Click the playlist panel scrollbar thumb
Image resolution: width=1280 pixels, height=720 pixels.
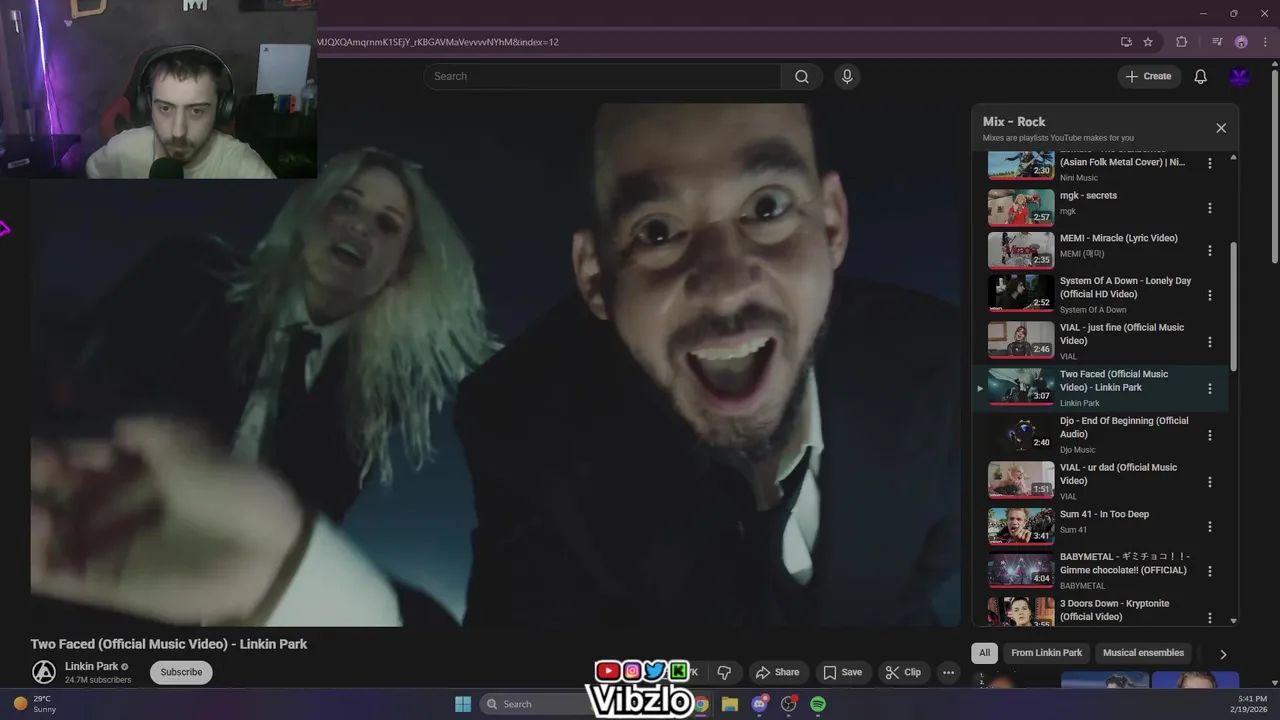pos(1233,305)
